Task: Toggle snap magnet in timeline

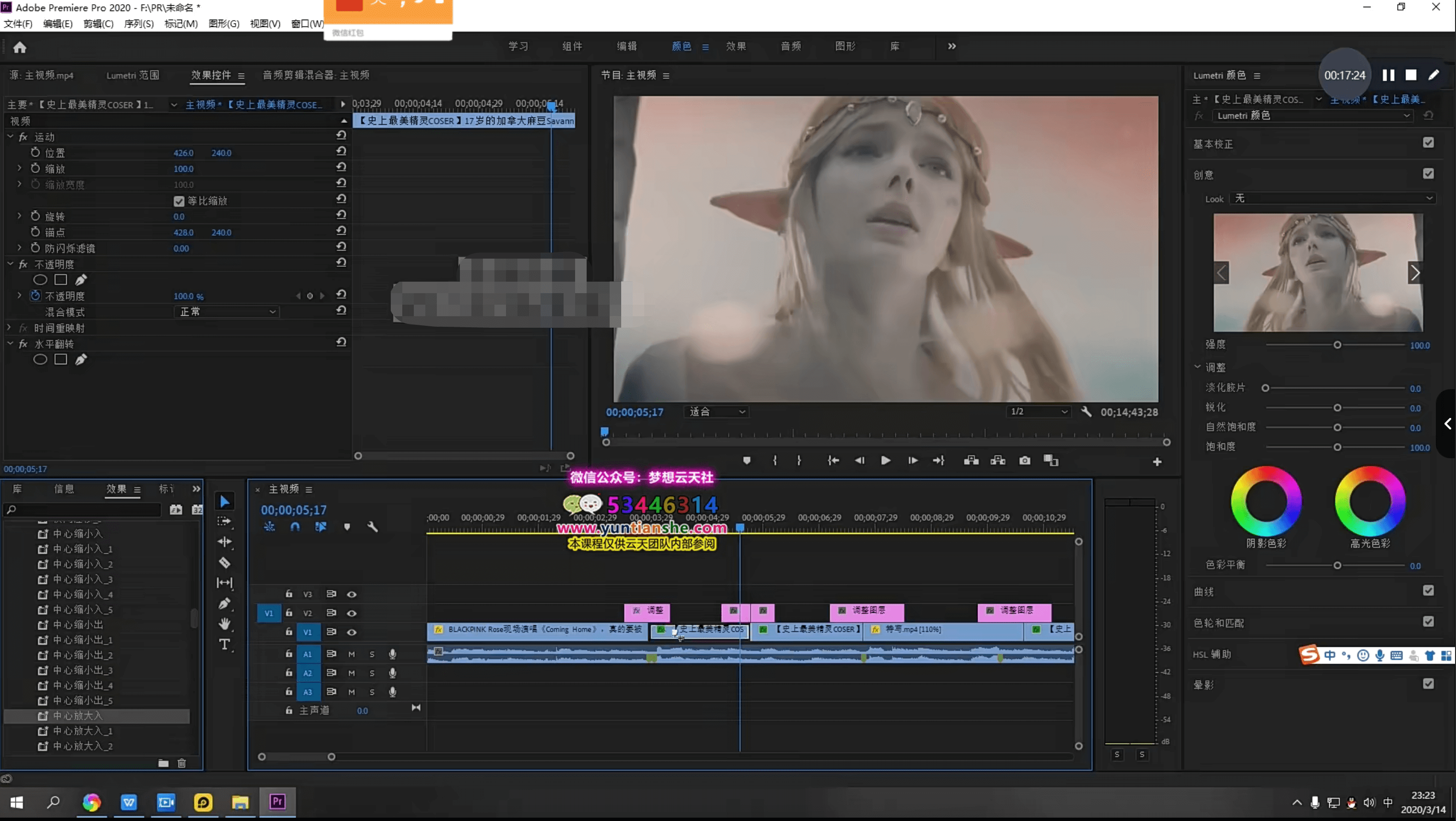Action: click(x=295, y=526)
